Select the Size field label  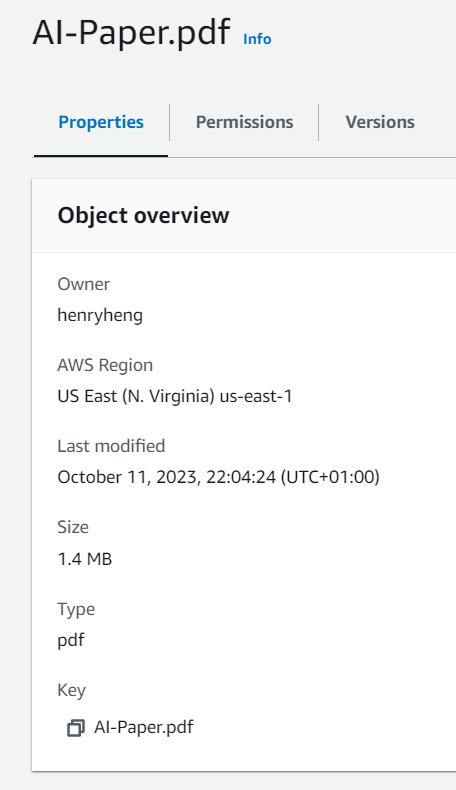pos(73,527)
